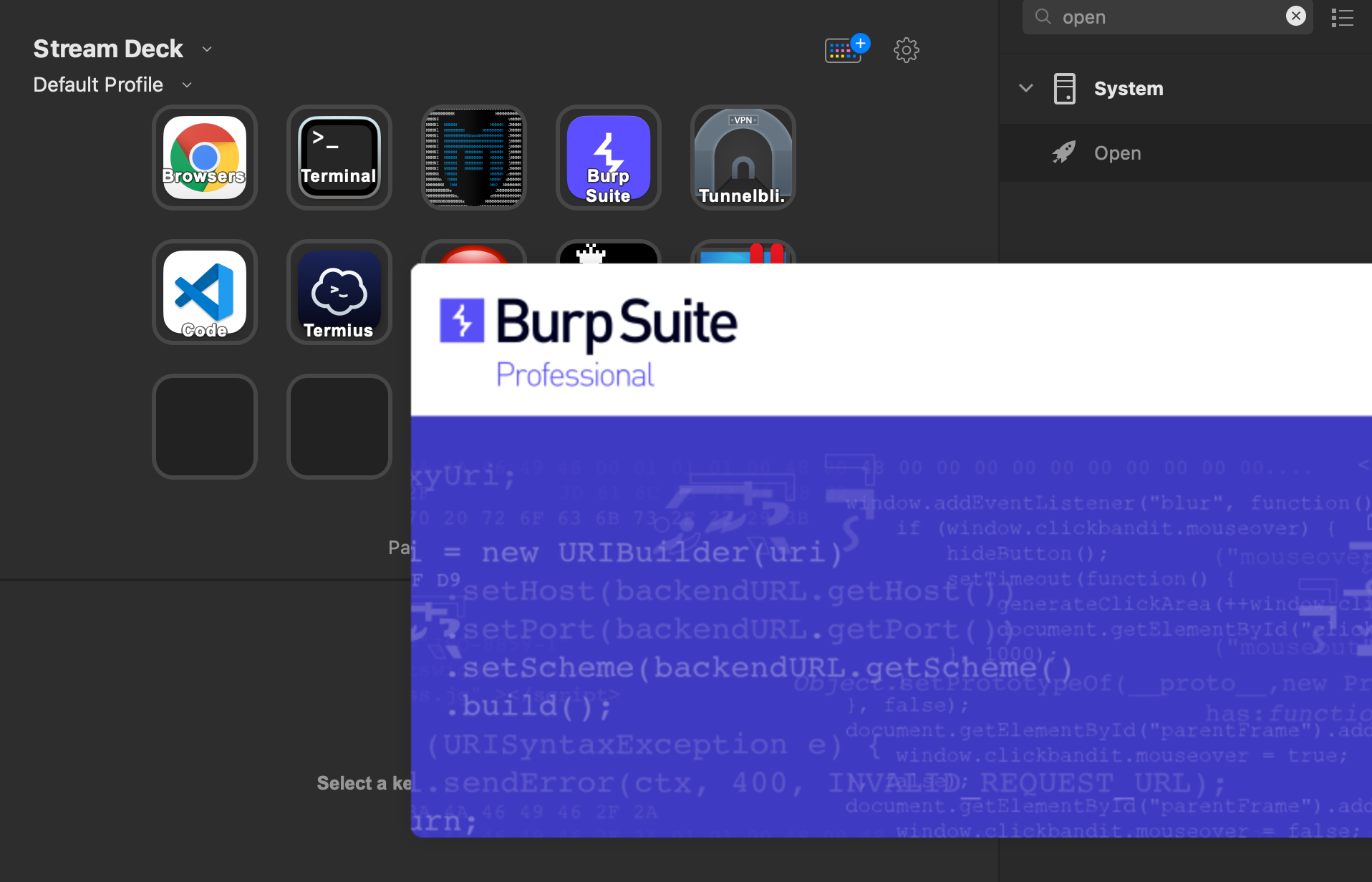Select the second empty key slot

coord(339,427)
